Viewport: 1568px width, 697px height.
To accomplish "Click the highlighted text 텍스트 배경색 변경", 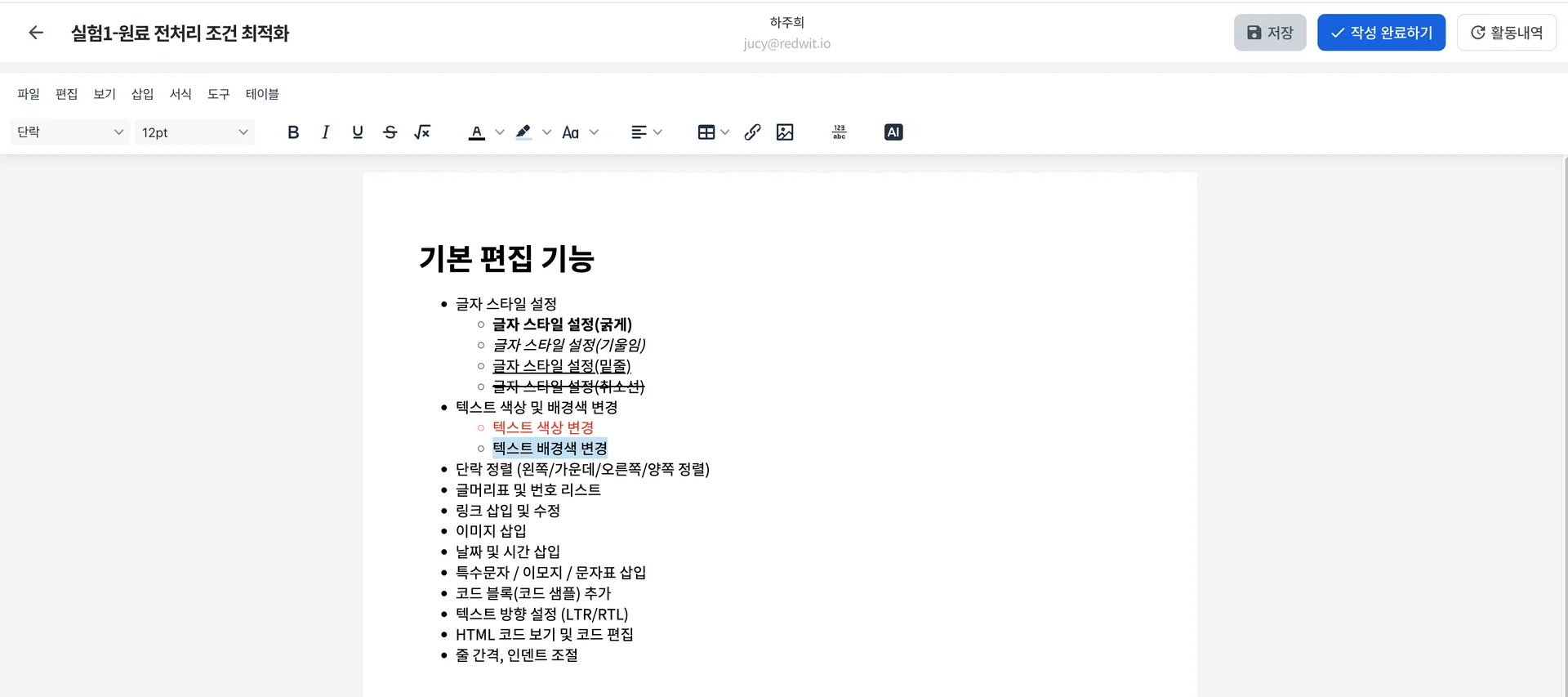I will pyautogui.click(x=550, y=448).
